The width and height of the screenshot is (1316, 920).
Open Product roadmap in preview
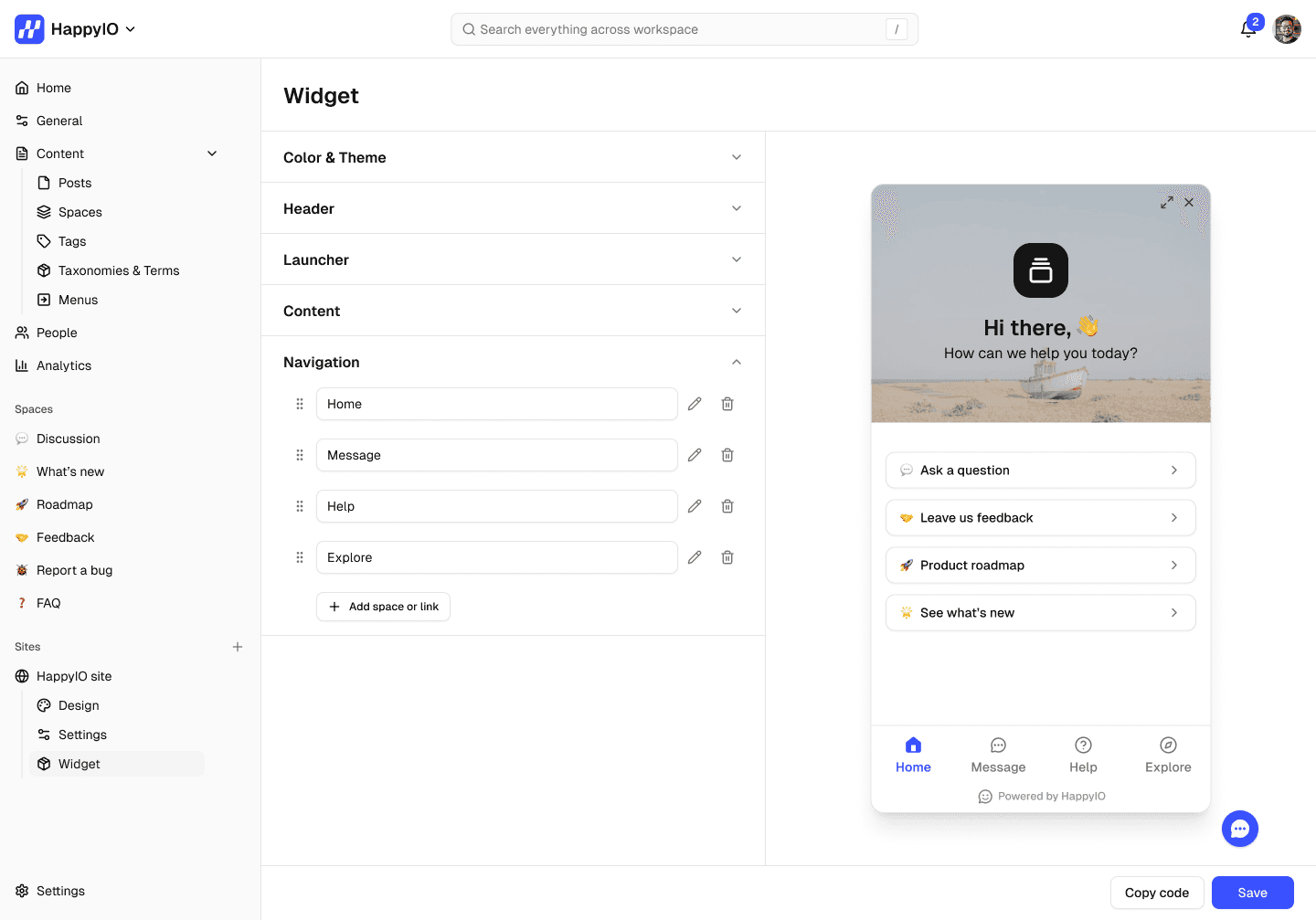(1041, 566)
